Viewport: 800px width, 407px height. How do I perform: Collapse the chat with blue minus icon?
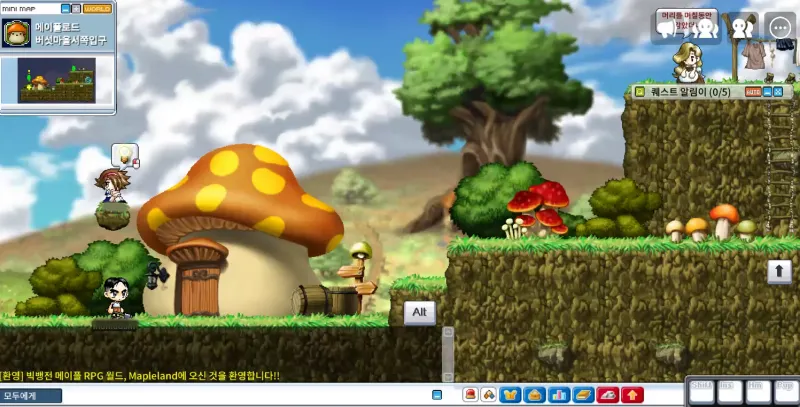click(437, 395)
